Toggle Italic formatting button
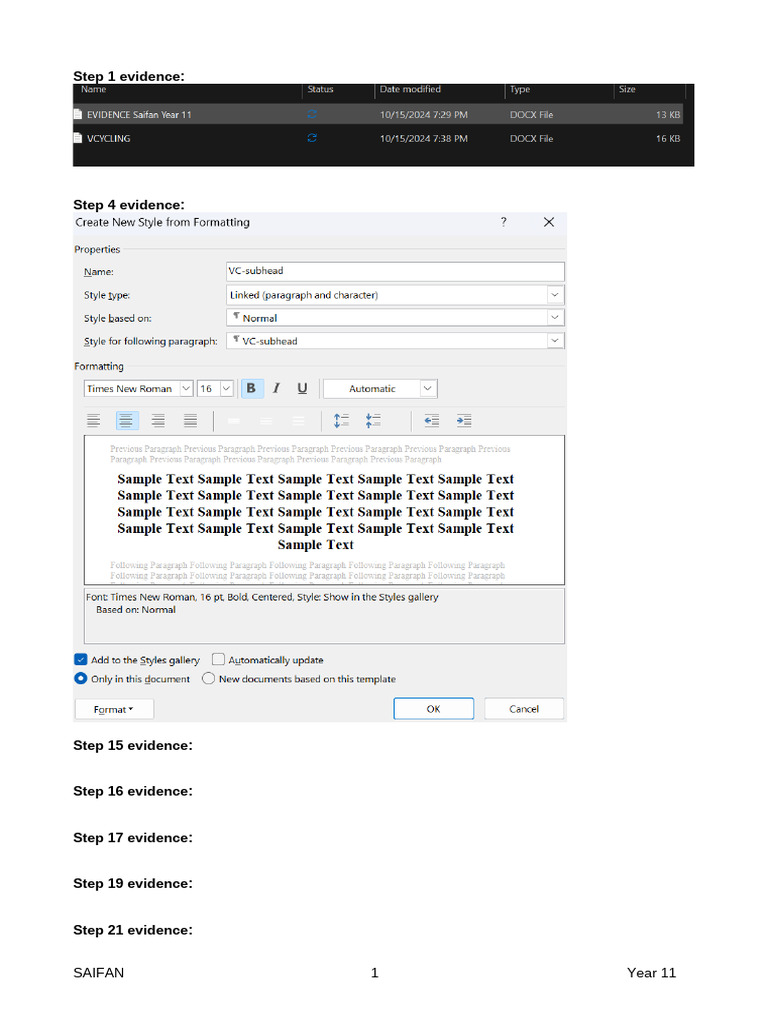Screen dimensions: 768x1024 click(x=276, y=389)
